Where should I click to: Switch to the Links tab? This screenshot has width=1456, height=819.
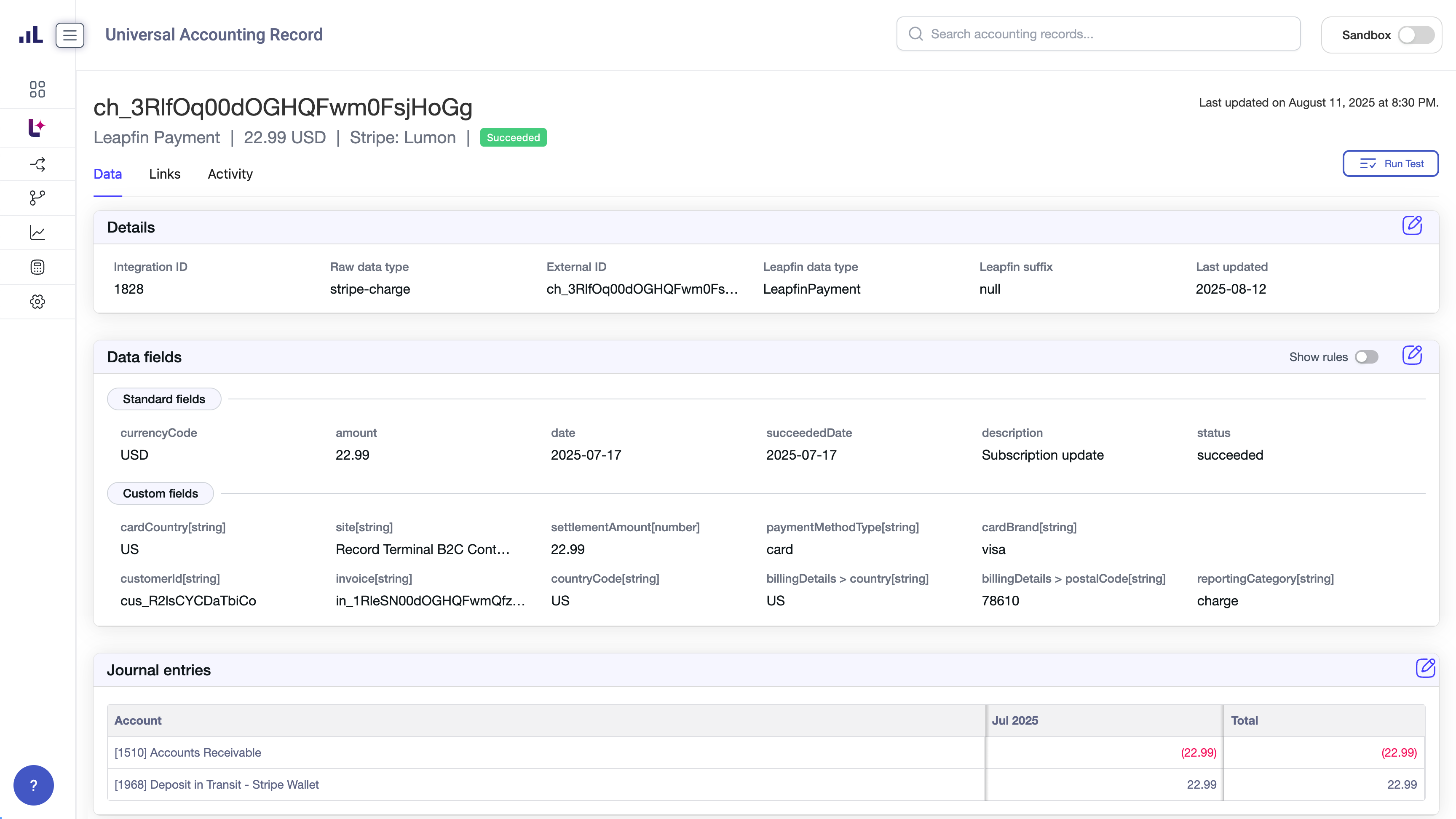(x=164, y=174)
